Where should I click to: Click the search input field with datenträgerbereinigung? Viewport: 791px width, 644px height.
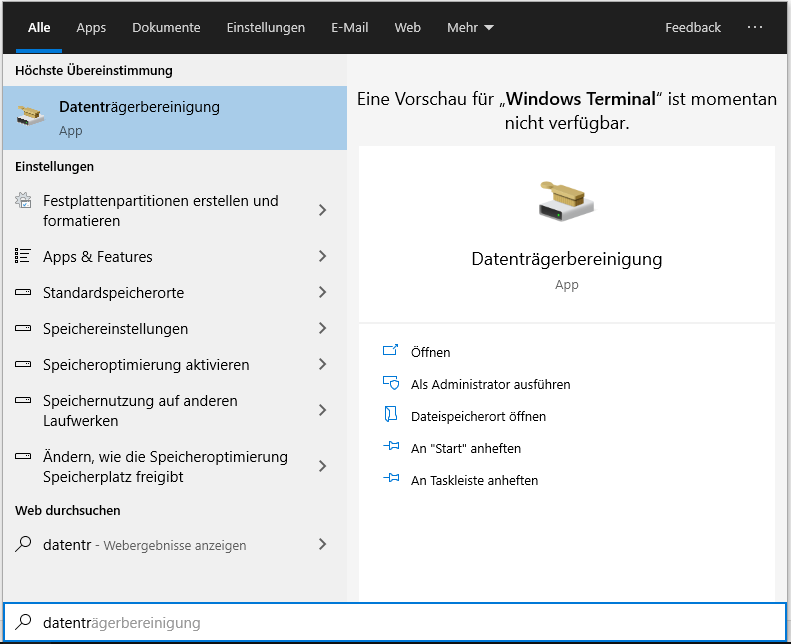pyautogui.click(x=395, y=622)
